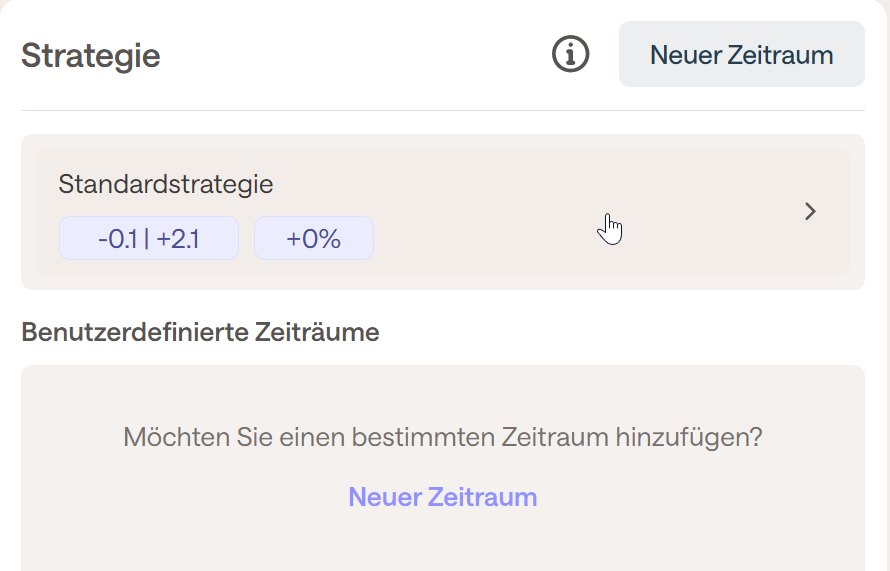
Task: Select the +0% badge
Action: pos(313,239)
